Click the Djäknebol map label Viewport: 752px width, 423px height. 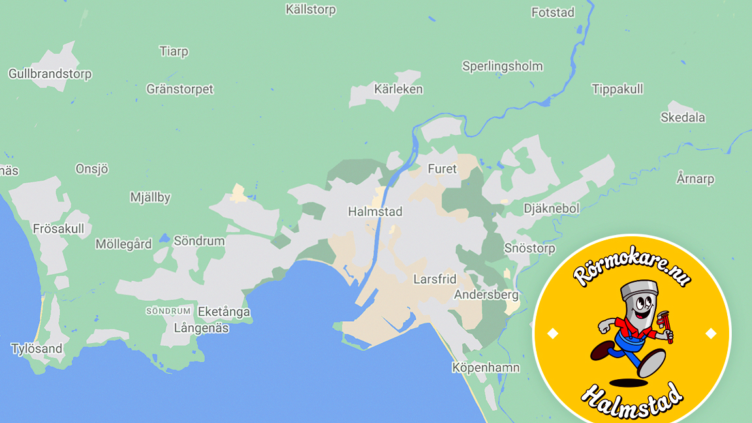(552, 209)
